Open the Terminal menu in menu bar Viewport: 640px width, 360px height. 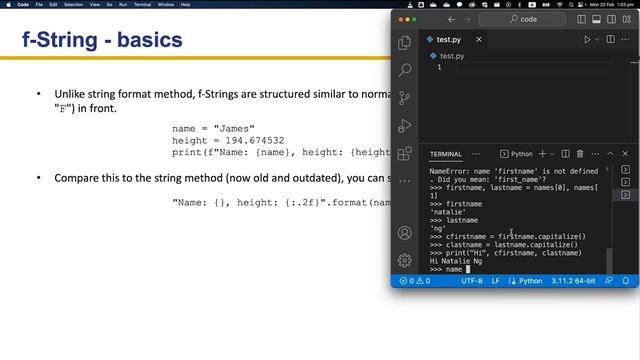[142, 4]
